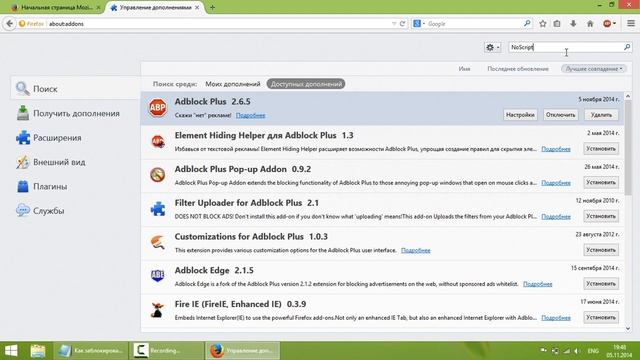Switch to the 'Начальная страница Mozilla' browser tab

(x=55, y=7)
